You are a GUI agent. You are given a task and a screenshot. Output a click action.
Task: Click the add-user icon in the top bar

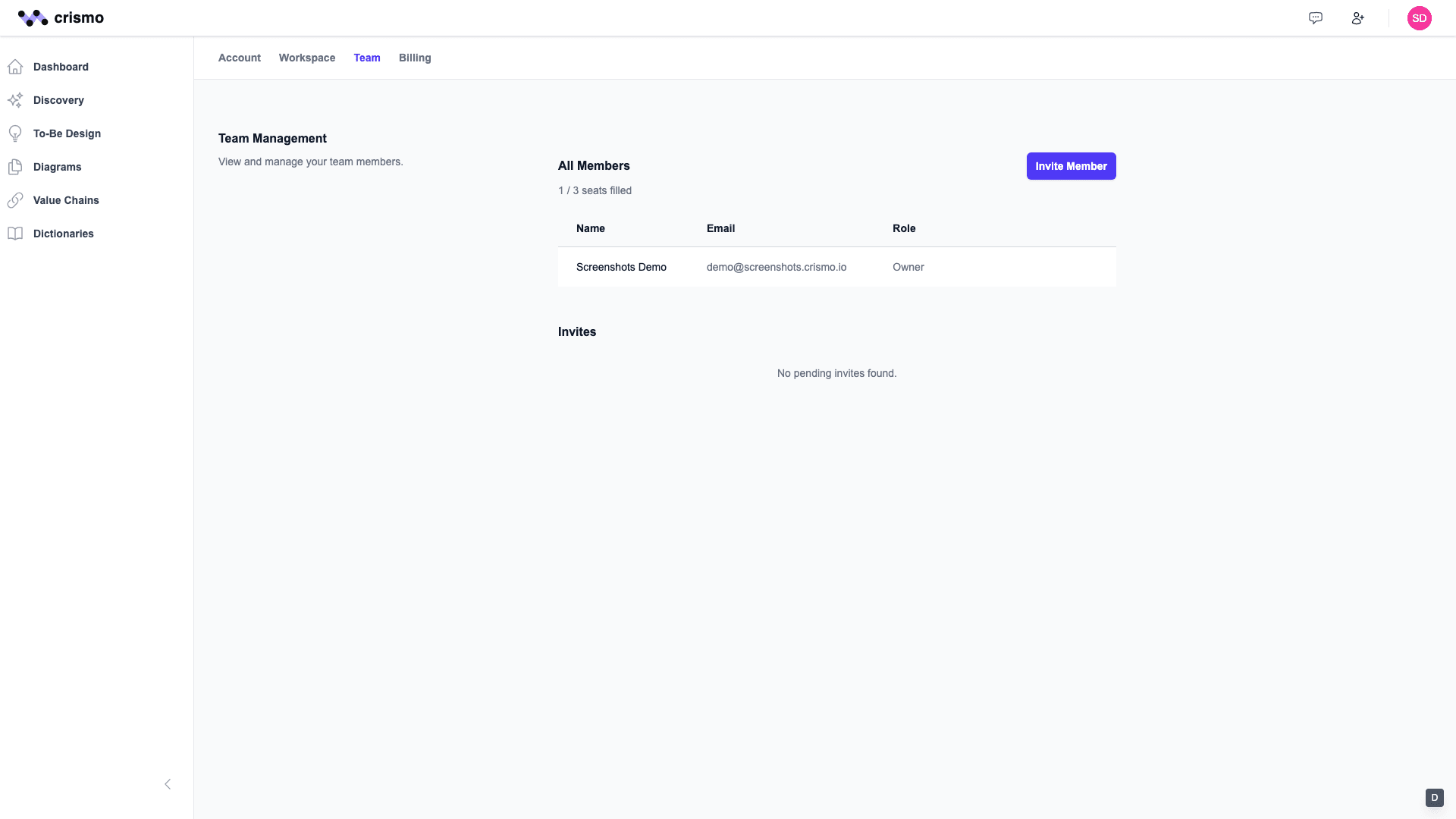pyautogui.click(x=1358, y=18)
